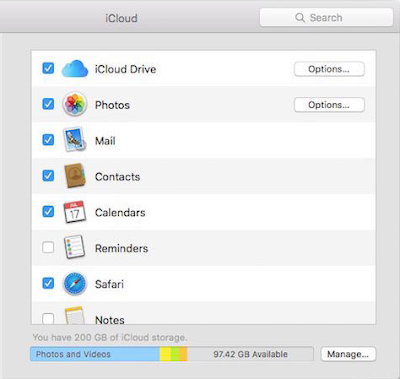Click the Safari row label

pos(109,284)
